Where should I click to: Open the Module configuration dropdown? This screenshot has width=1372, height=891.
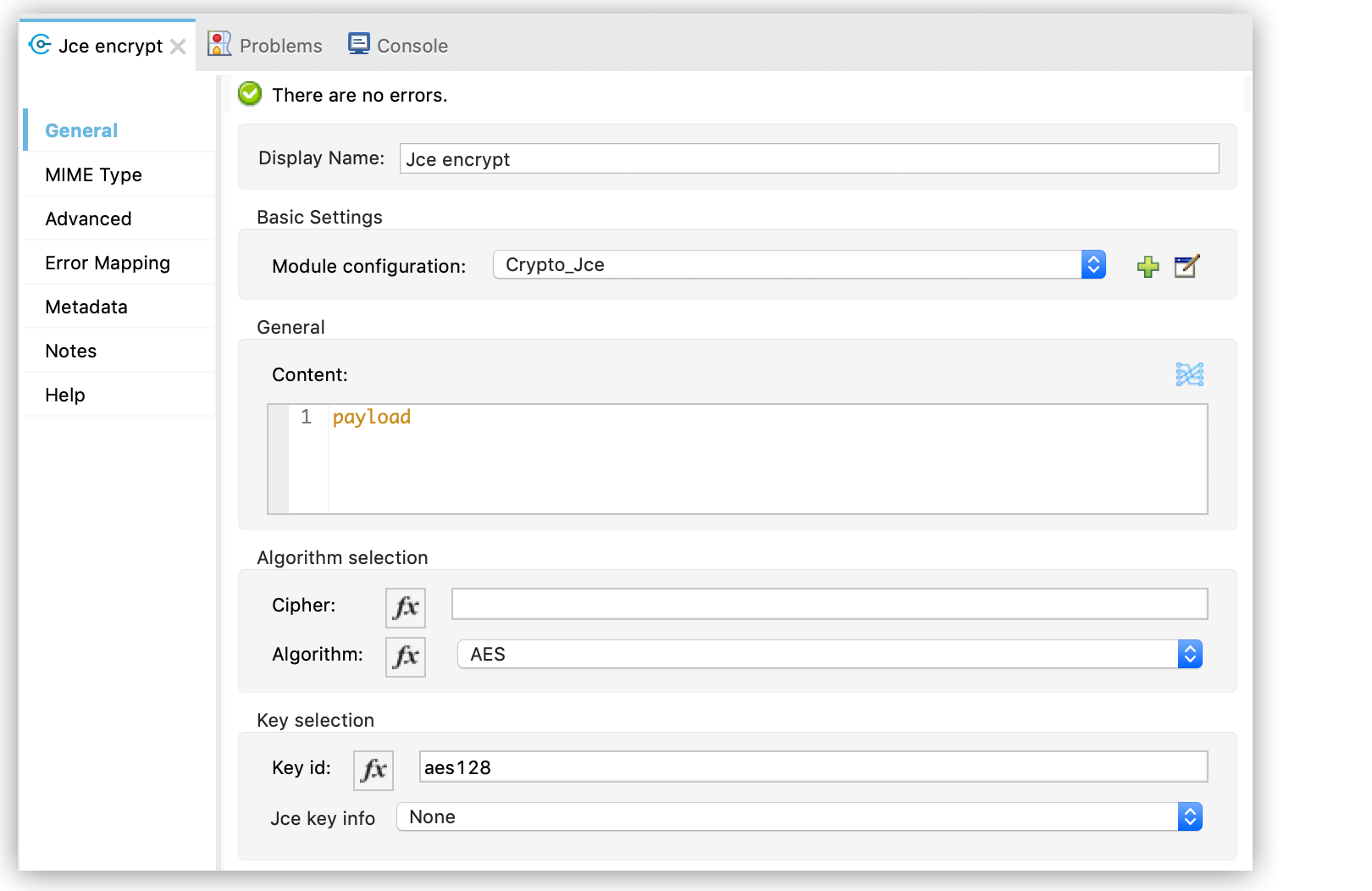click(1093, 264)
